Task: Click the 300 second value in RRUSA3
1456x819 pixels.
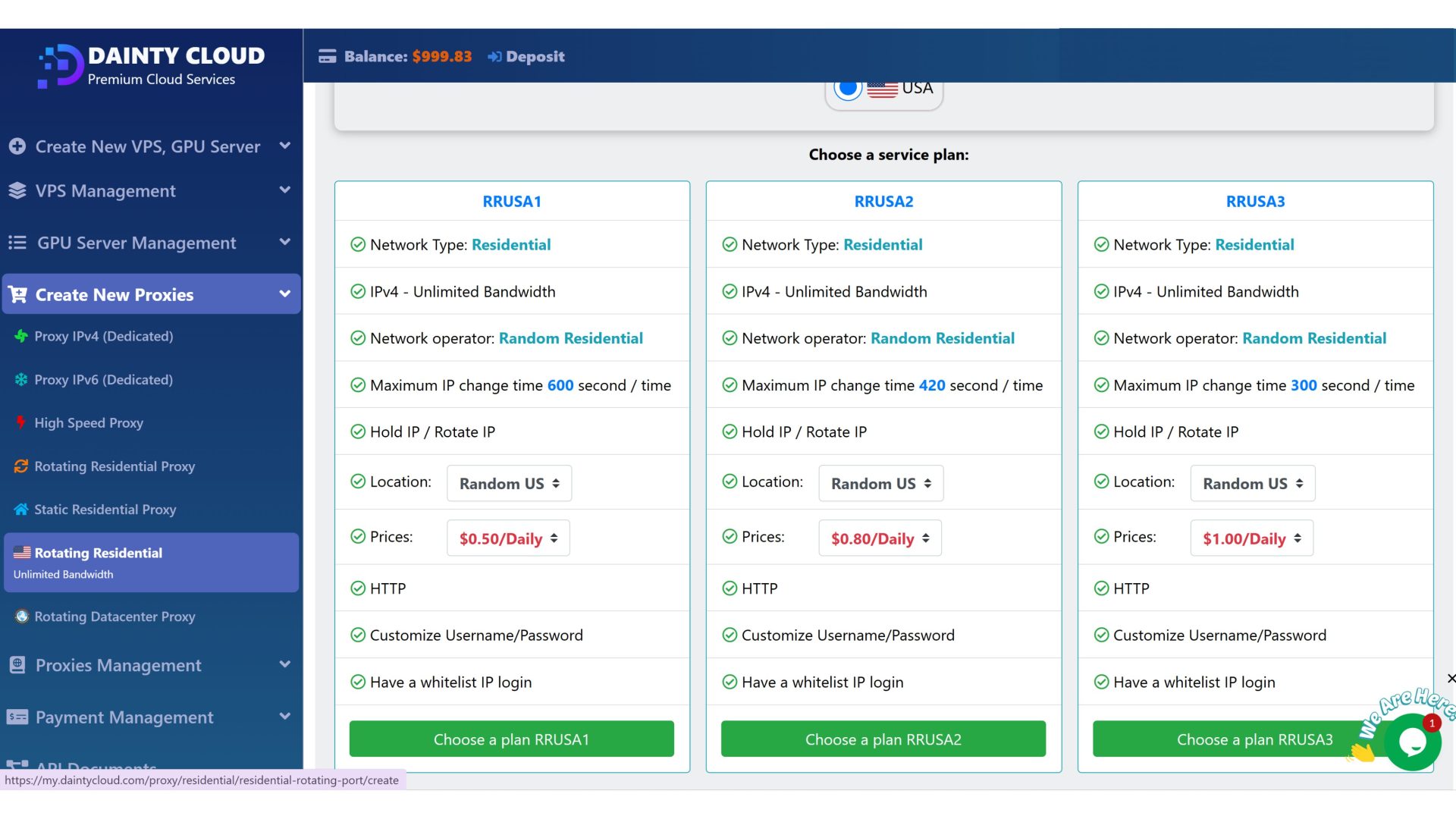Action: coord(1304,385)
